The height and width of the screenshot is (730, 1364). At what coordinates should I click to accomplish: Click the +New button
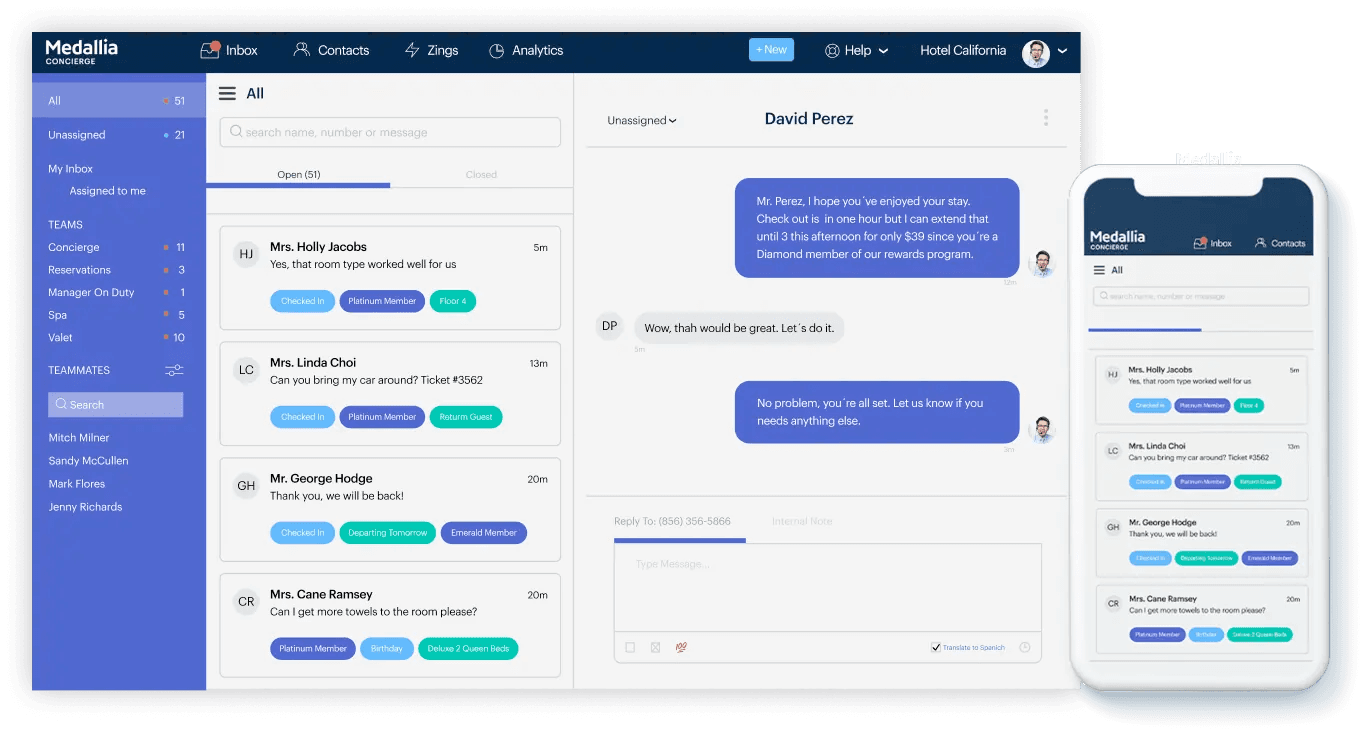771,48
